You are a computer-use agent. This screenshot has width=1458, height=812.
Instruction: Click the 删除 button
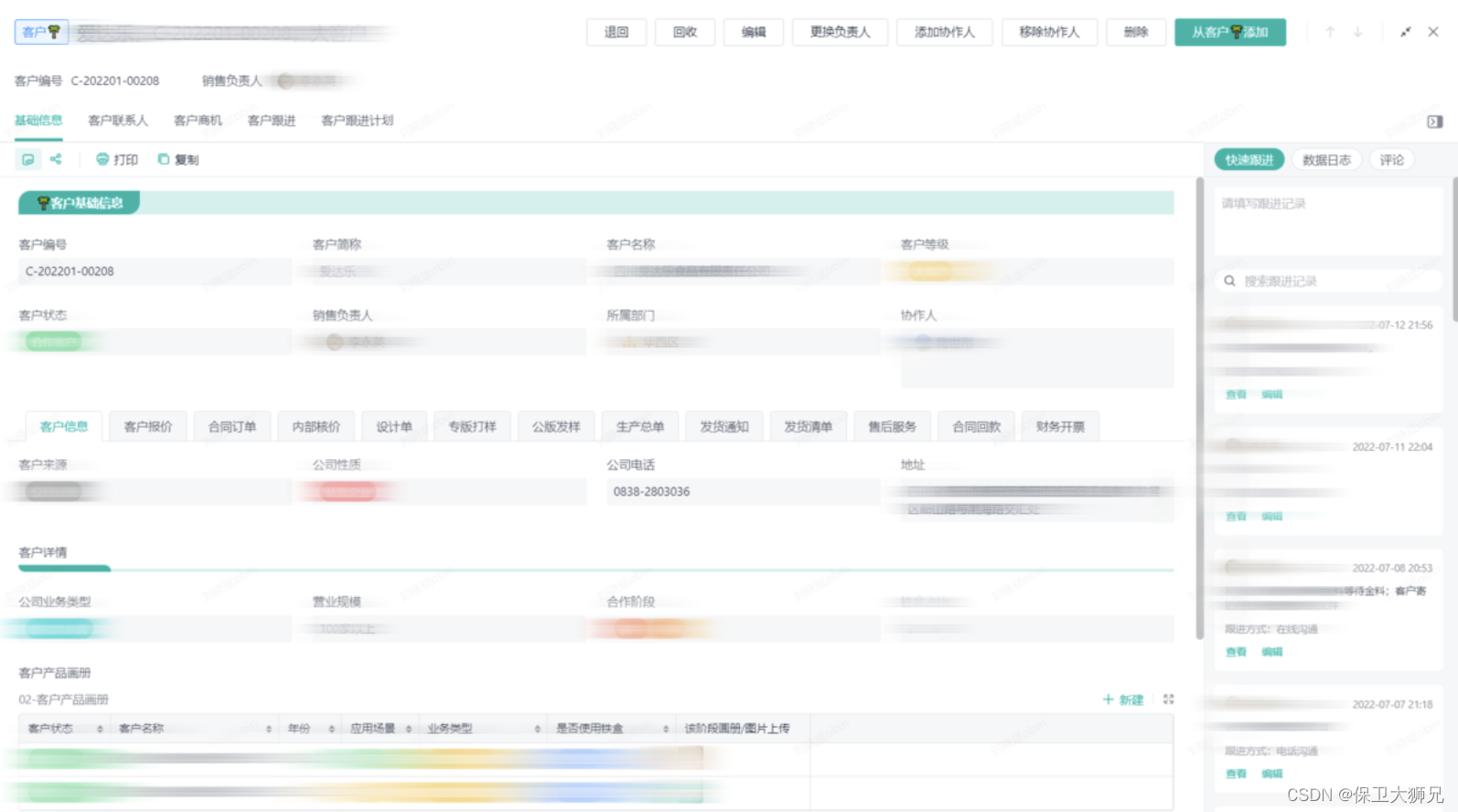pyautogui.click(x=1136, y=32)
